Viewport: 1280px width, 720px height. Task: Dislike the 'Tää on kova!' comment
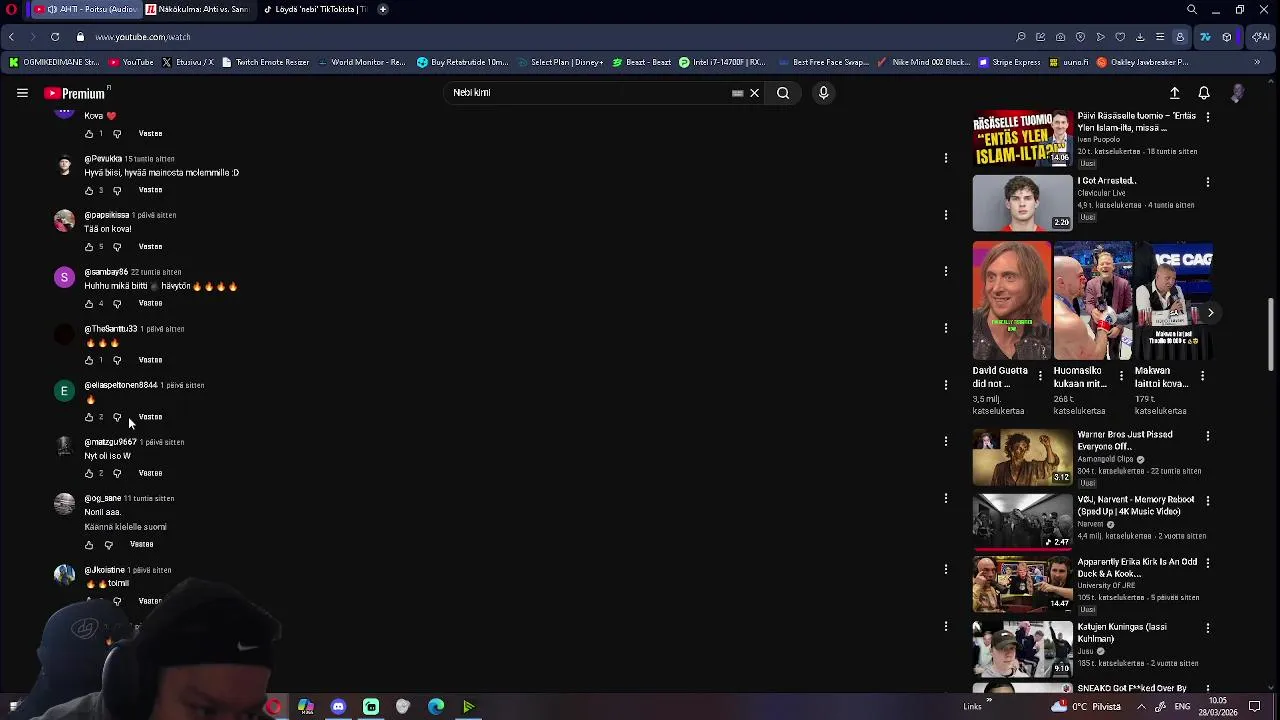pos(117,247)
